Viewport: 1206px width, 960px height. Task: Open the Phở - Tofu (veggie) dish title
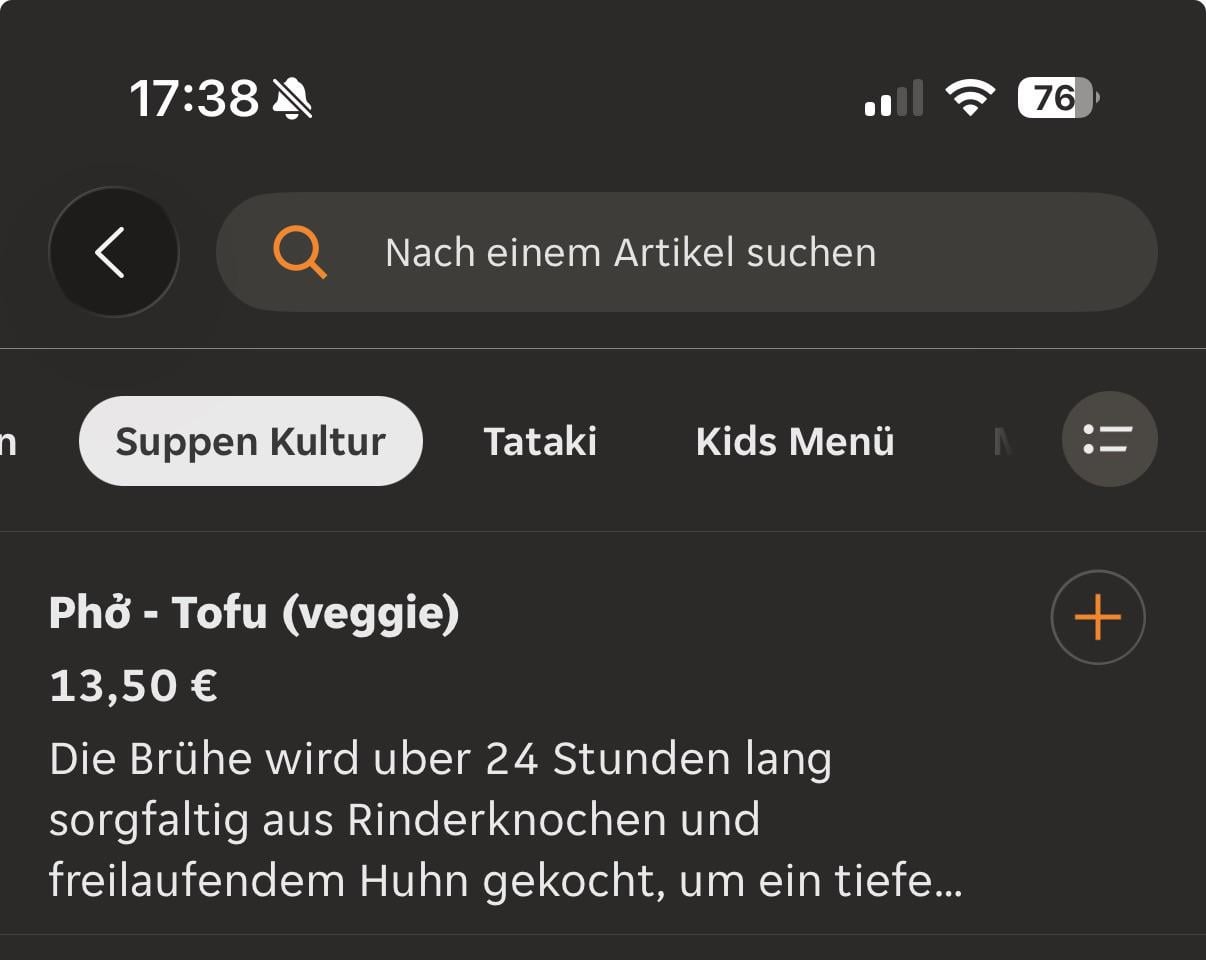click(254, 613)
